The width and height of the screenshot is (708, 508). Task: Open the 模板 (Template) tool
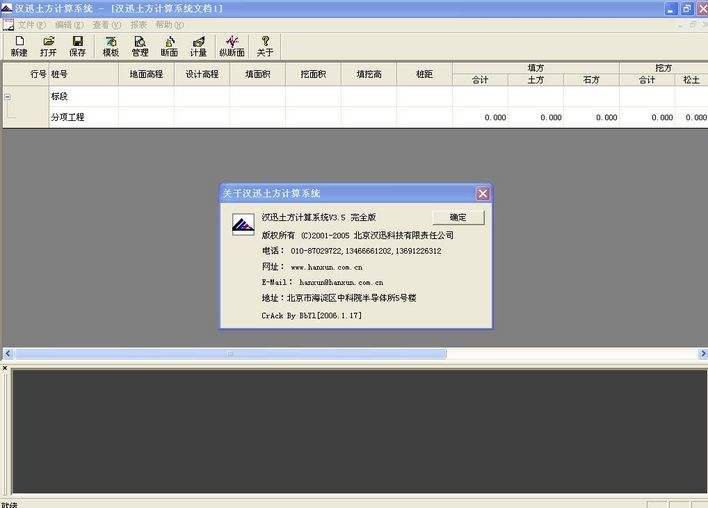(111, 46)
